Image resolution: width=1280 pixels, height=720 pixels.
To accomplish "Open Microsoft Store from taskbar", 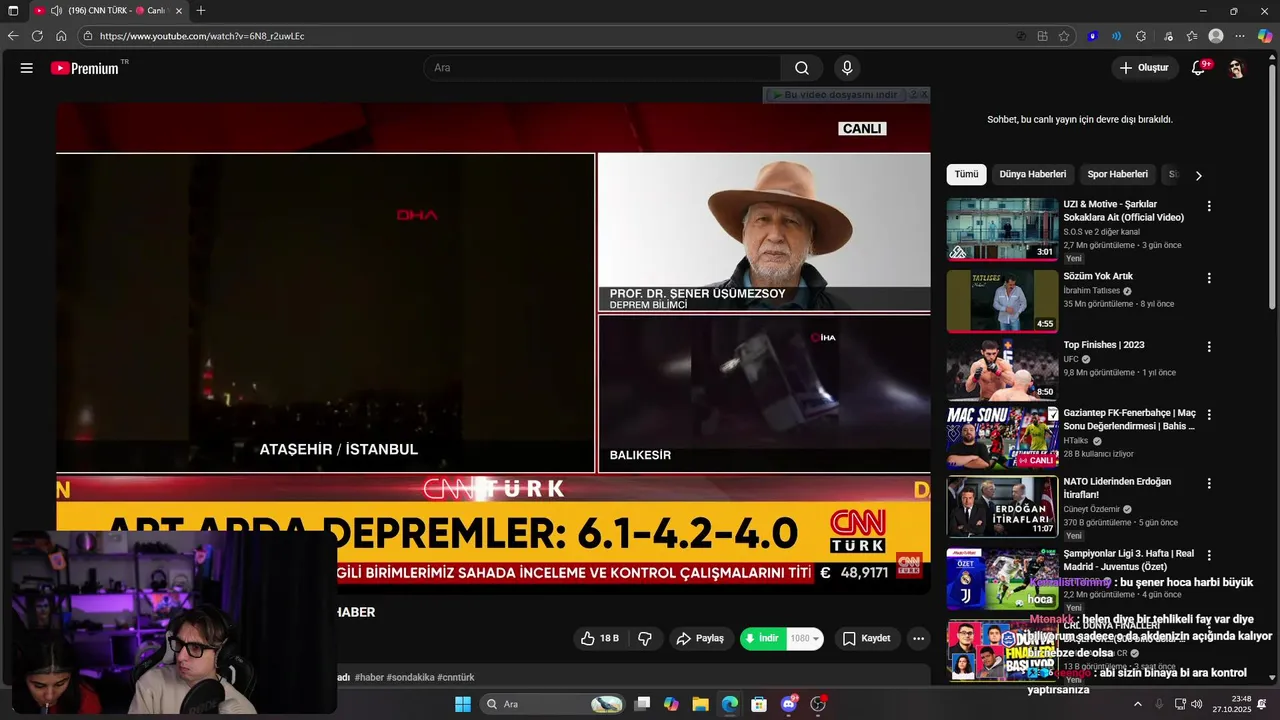I will (759, 704).
